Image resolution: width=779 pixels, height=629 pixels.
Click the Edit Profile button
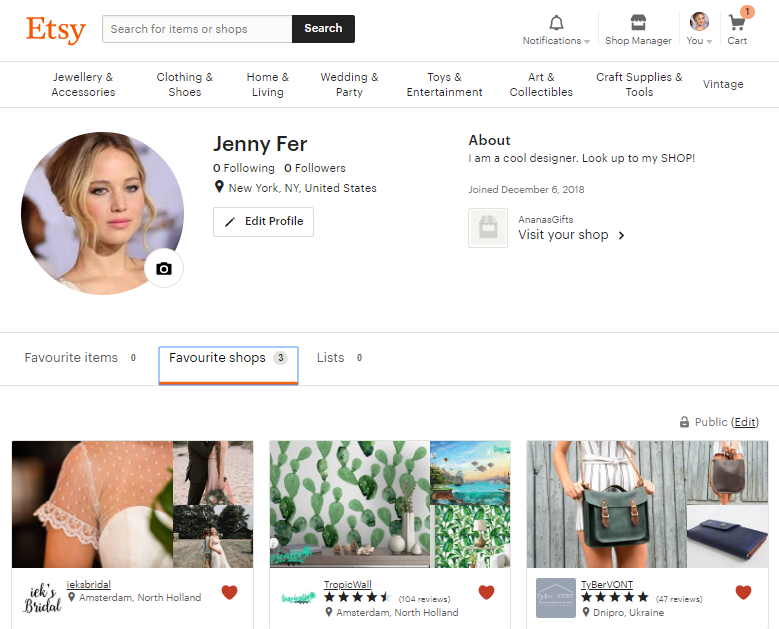[263, 222]
